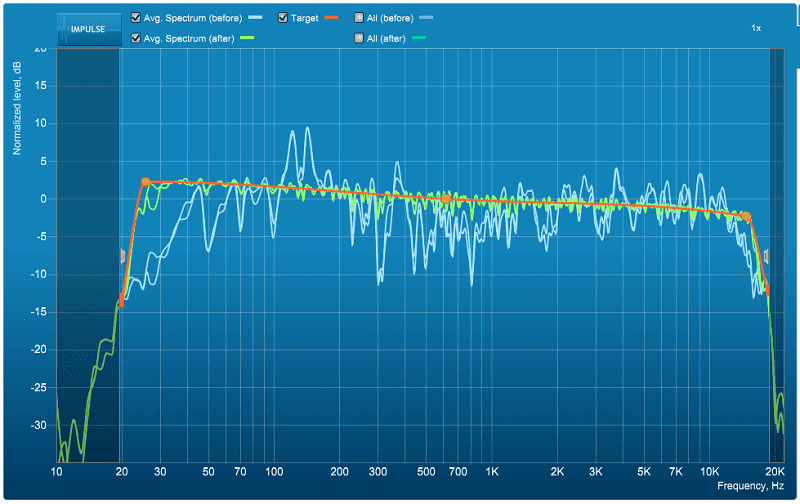Enable All (after) checkbox
The width and height of the screenshot is (800, 504).
coord(359,38)
